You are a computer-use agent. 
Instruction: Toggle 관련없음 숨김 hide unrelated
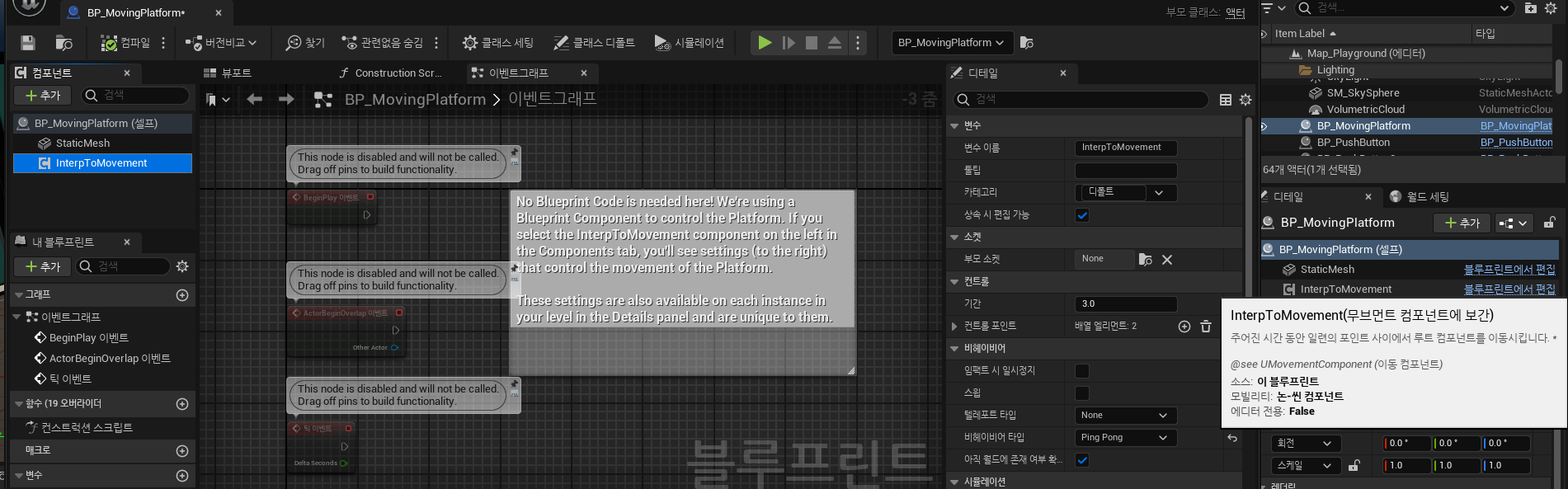click(382, 43)
